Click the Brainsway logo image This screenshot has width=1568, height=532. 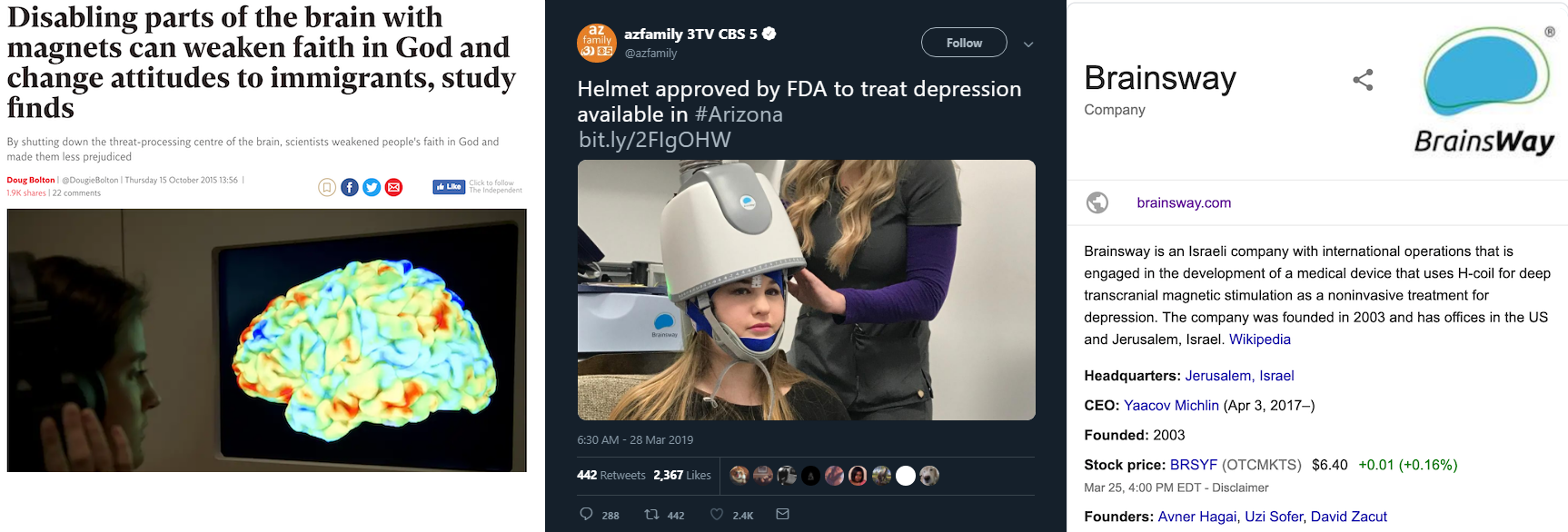pos(1485,91)
